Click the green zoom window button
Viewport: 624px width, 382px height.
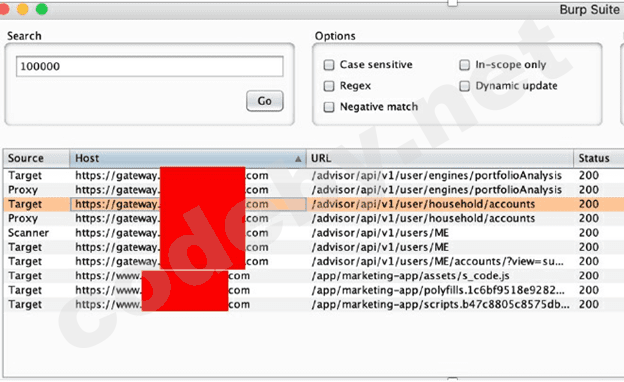coord(42,9)
